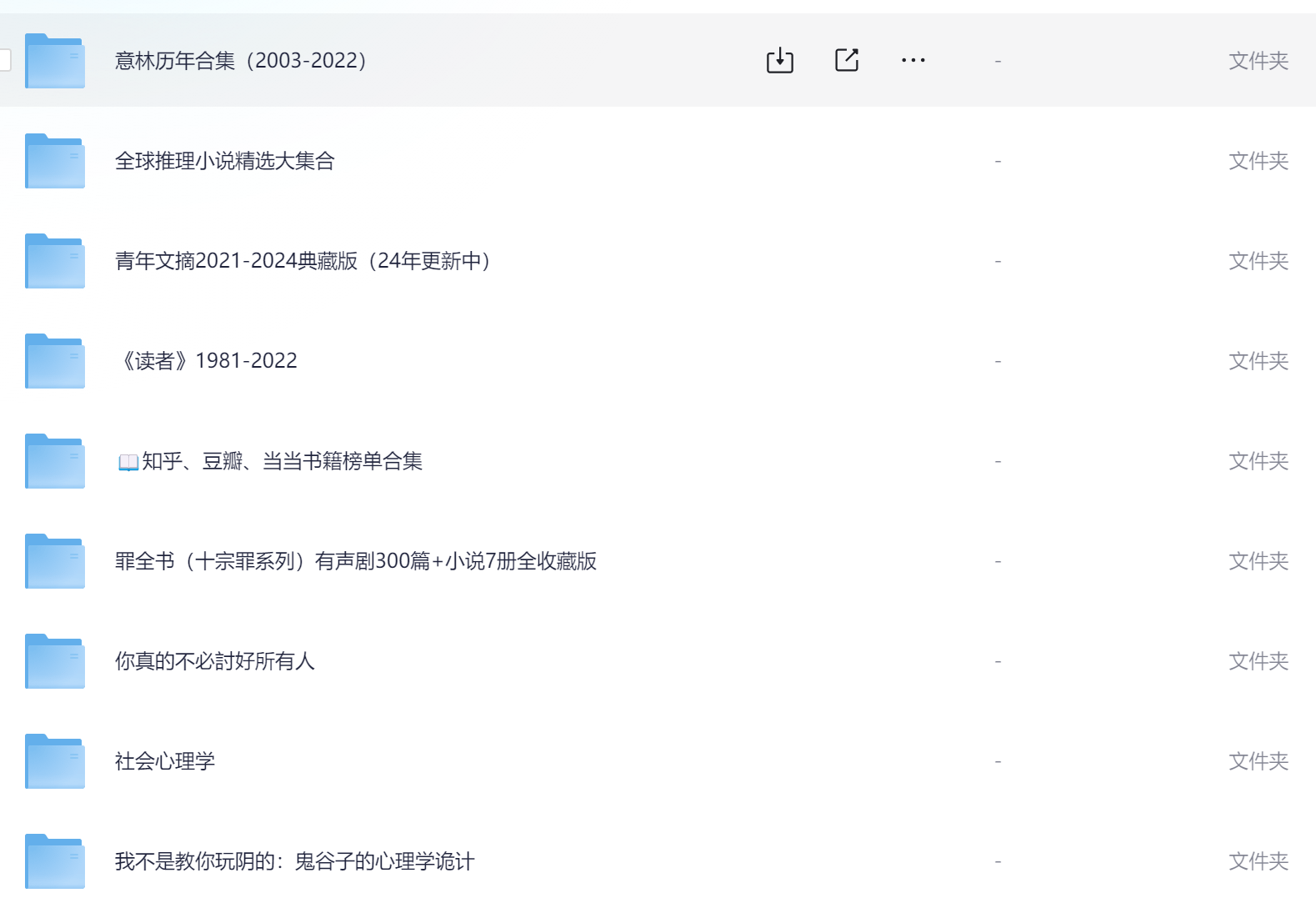The height and width of the screenshot is (898, 1316).
Task: Open the folder icon of 《读者》1981-2022
Action: click(55, 361)
